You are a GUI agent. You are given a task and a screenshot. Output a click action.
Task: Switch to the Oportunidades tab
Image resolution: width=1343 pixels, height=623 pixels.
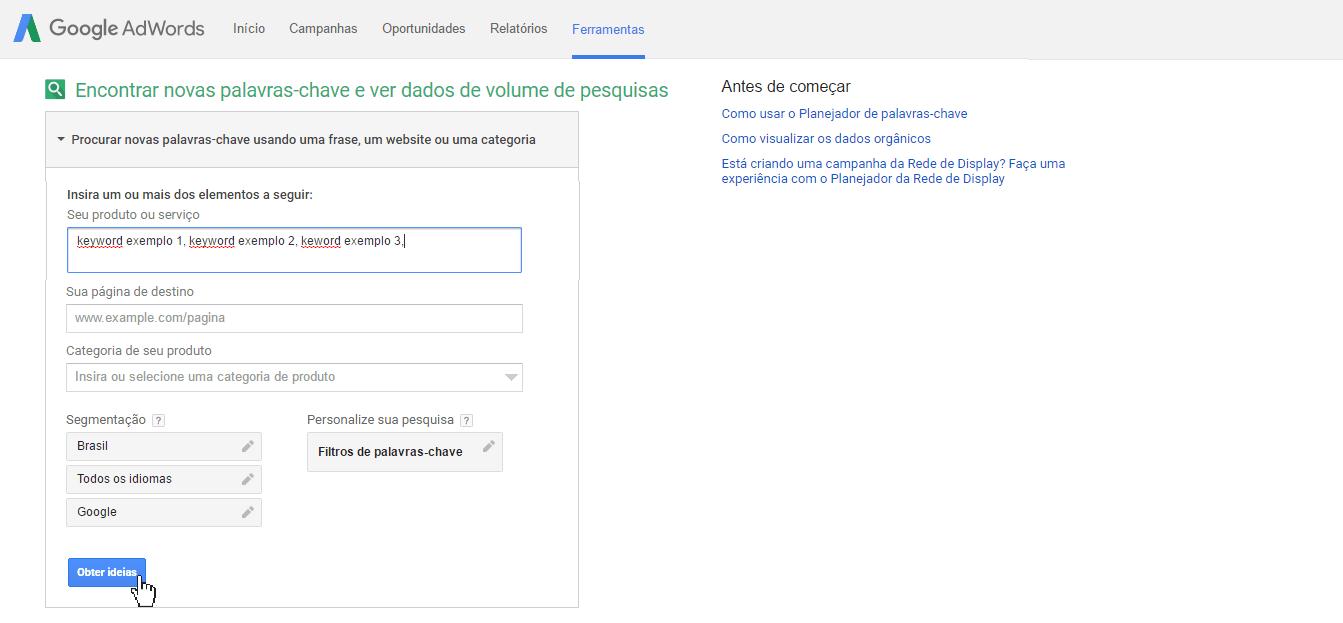(x=424, y=29)
